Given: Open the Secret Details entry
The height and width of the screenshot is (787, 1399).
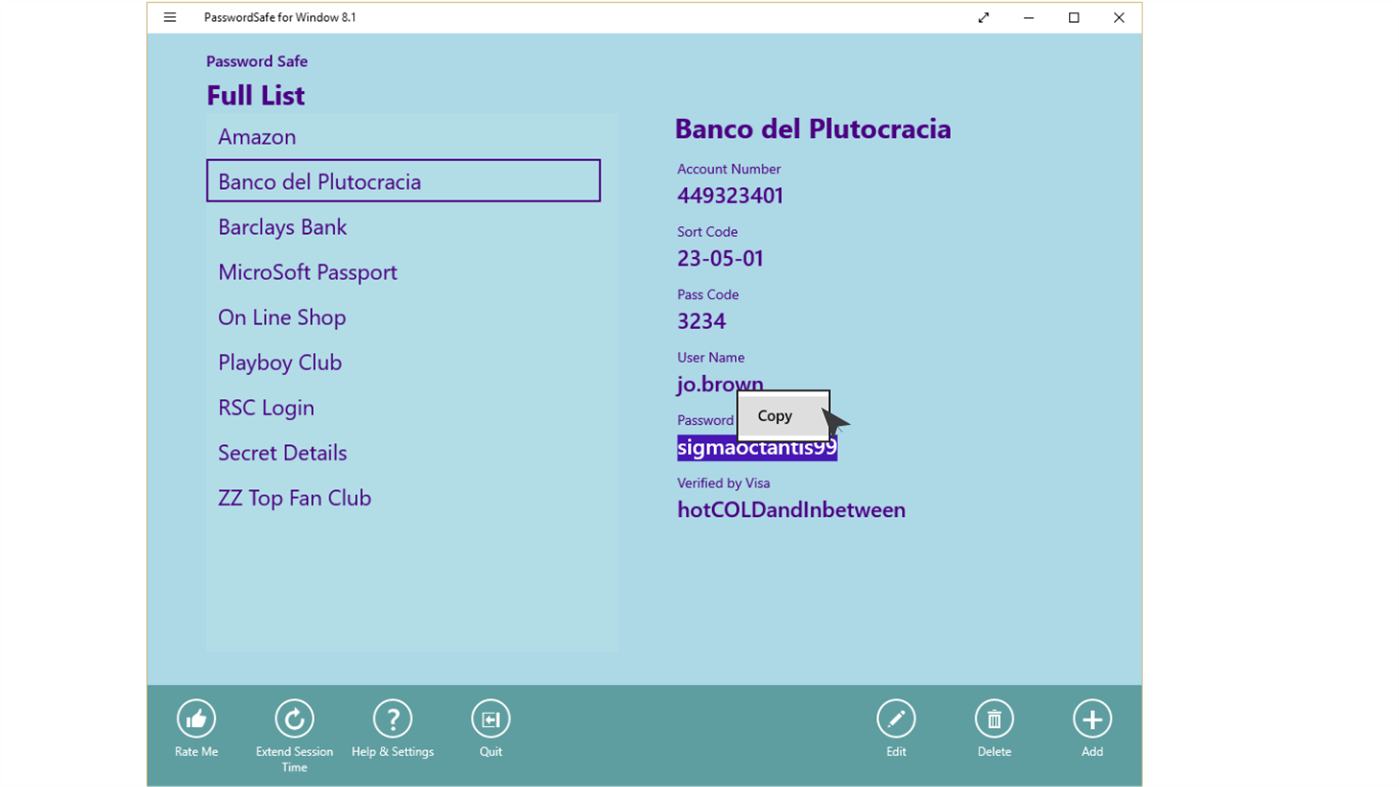Looking at the screenshot, I should [x=282, y=452].
